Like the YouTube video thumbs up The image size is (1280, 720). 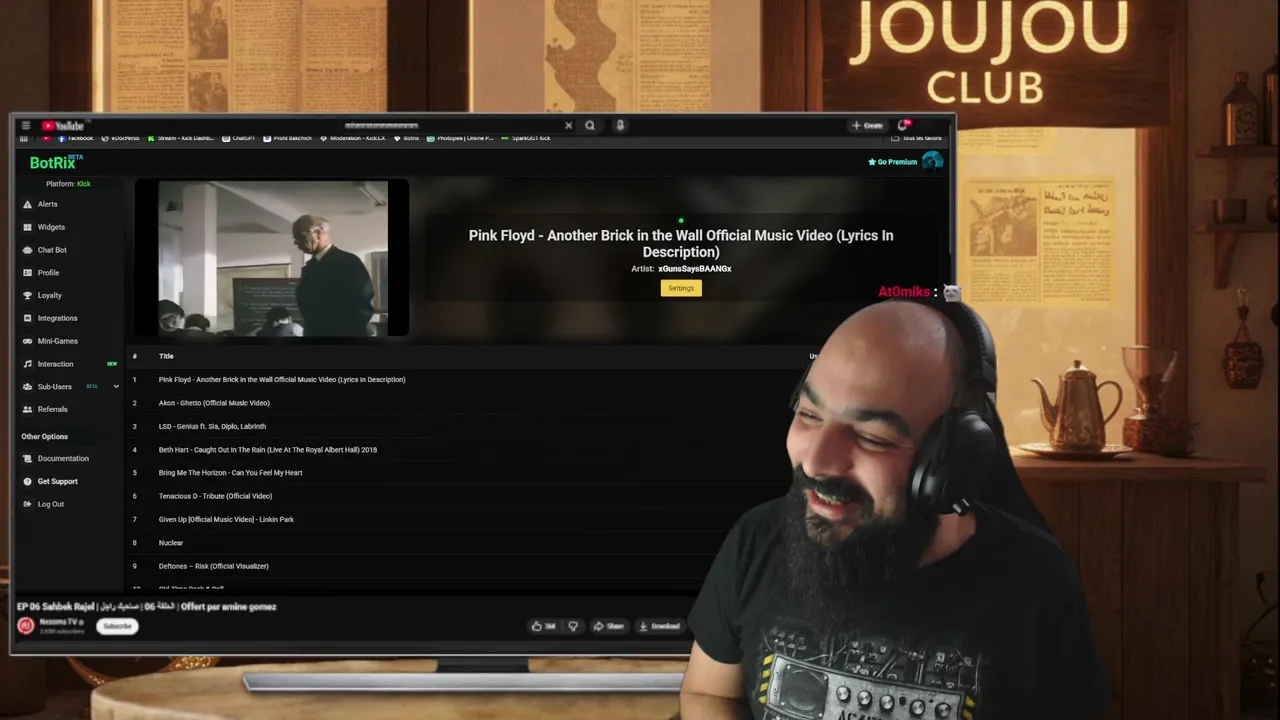544,626
